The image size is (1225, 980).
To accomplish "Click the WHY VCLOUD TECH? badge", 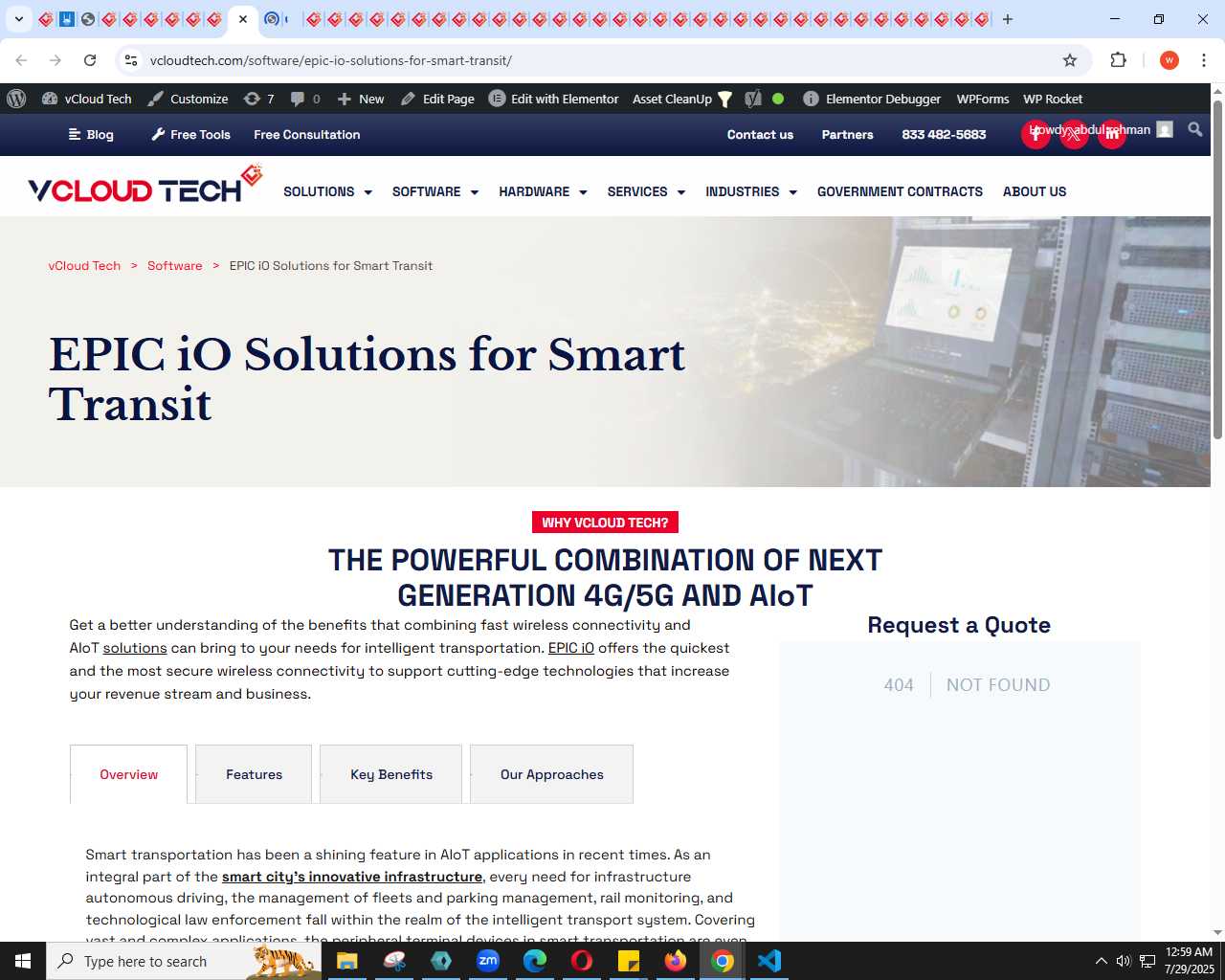I will click(x=605, y=523).
